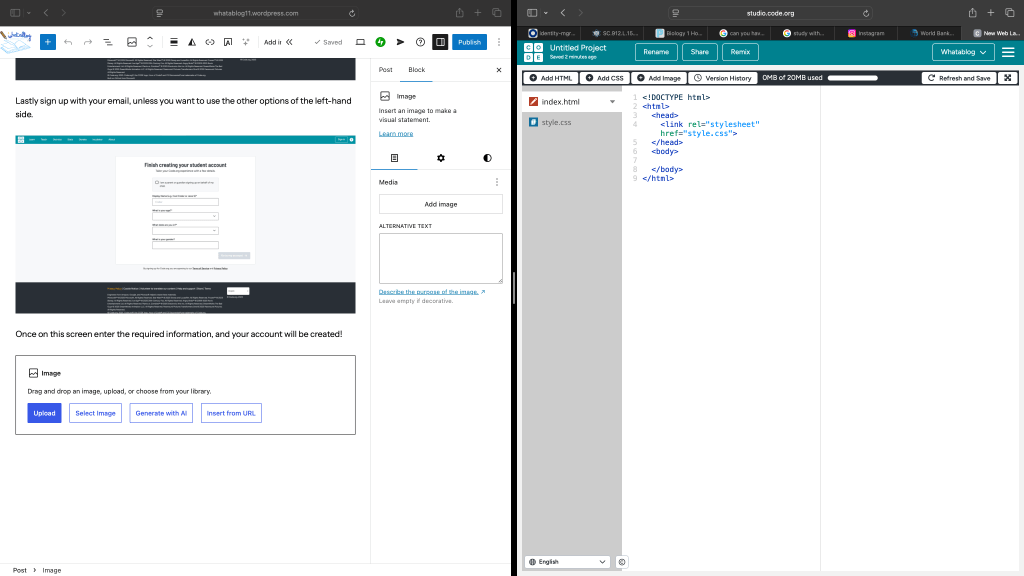The image size is (1024, 576).
Task: Switch to the Post tab
Action: 385,70
